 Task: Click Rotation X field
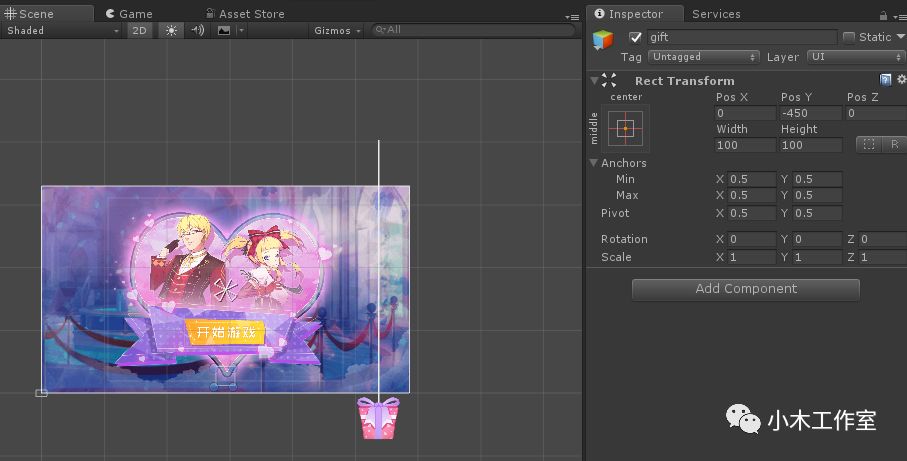click(751, 239)
